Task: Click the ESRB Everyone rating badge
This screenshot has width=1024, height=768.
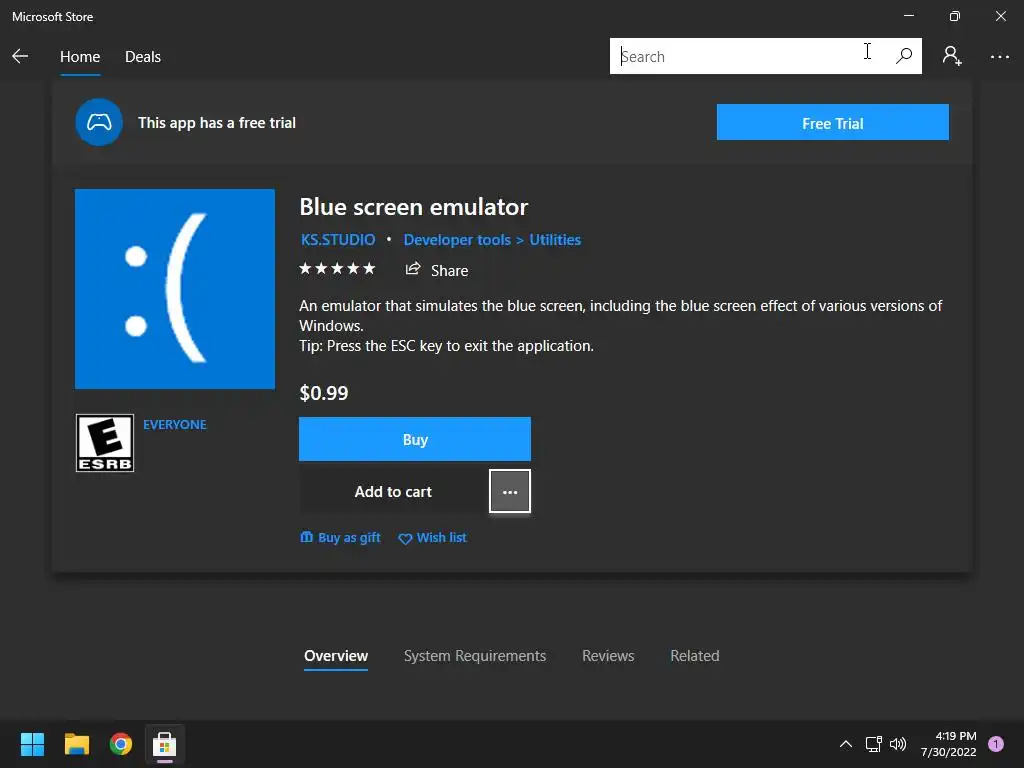Action: 104,443
